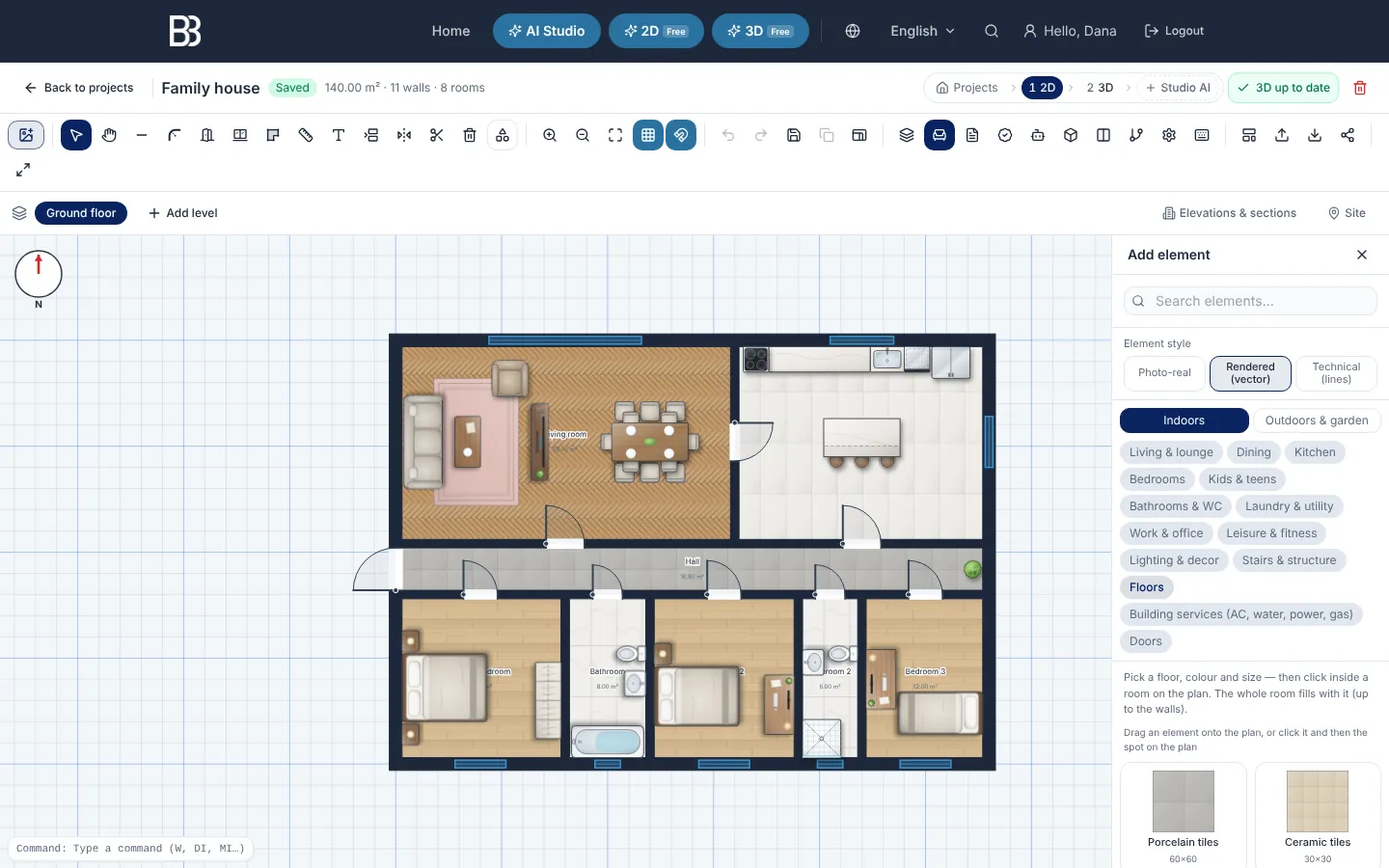Click the Add level button

point(183,213)
